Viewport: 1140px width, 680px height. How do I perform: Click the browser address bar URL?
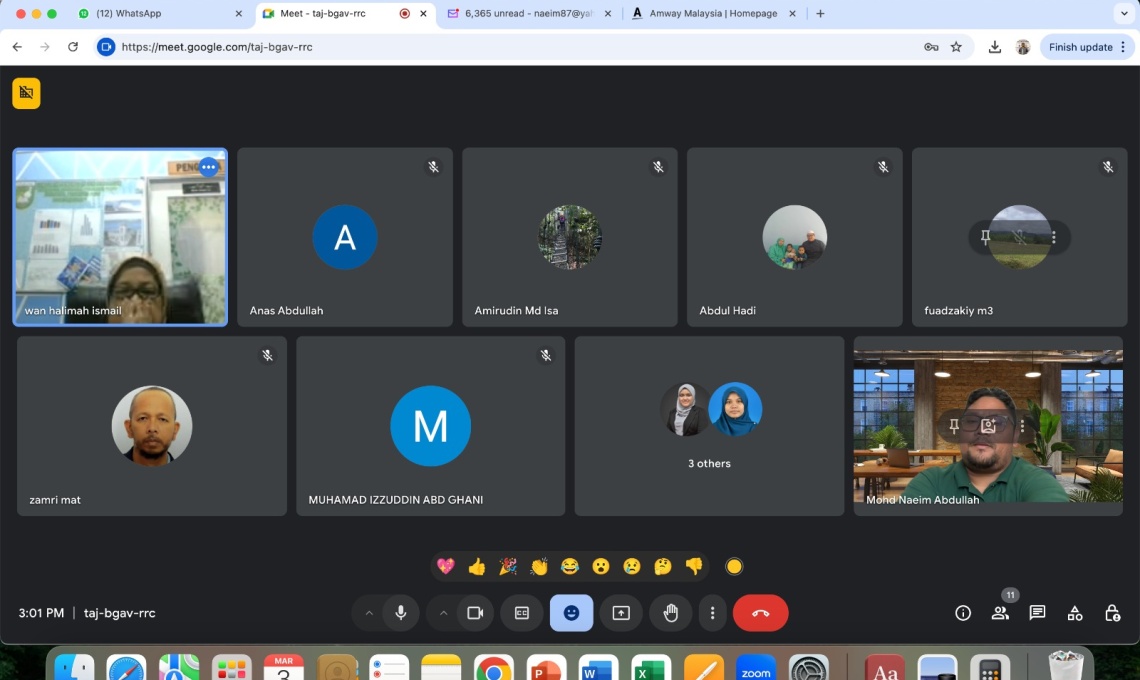pos(217,47)
